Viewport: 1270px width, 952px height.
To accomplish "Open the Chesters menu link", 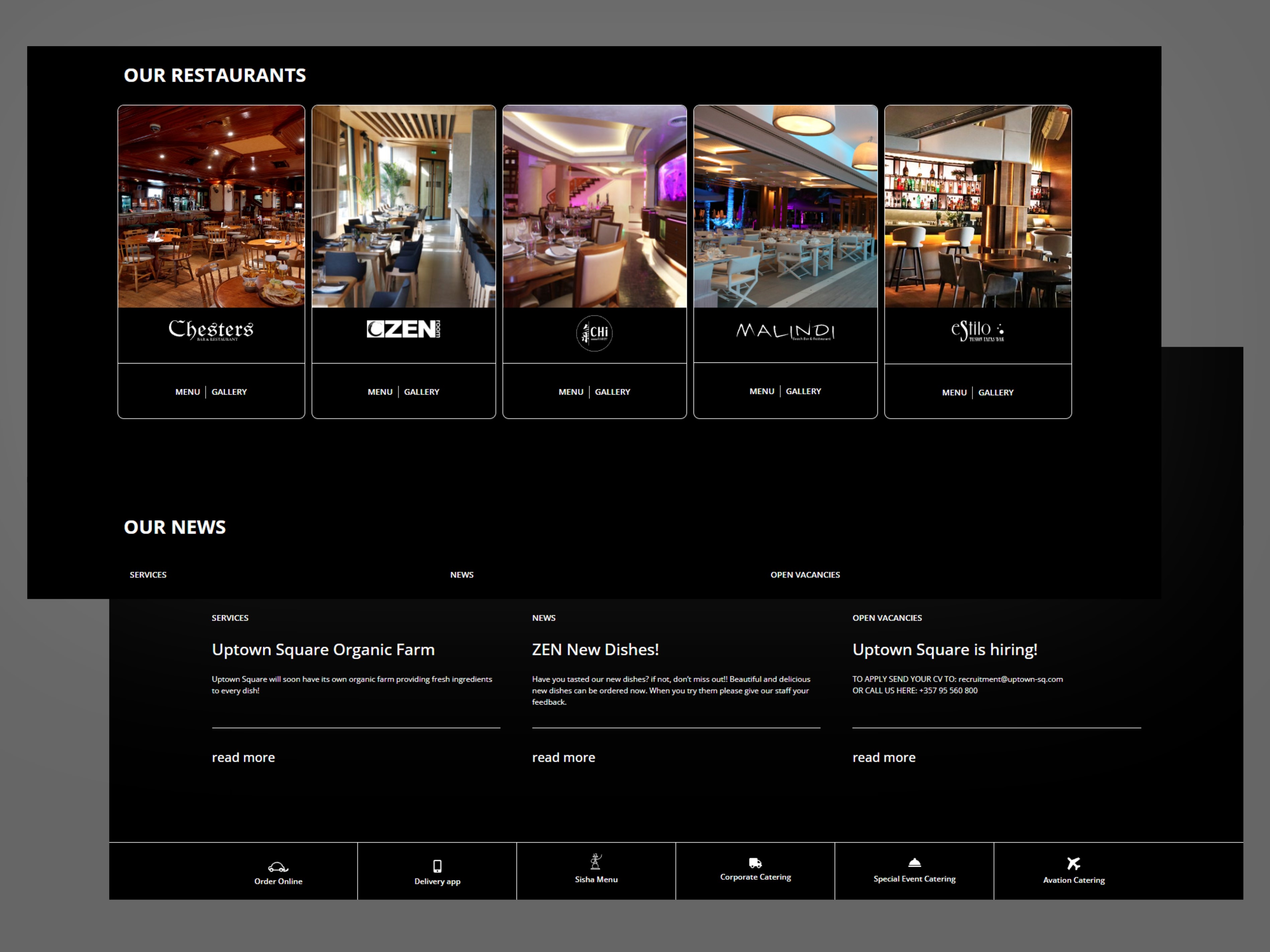I will click(187, 392).
